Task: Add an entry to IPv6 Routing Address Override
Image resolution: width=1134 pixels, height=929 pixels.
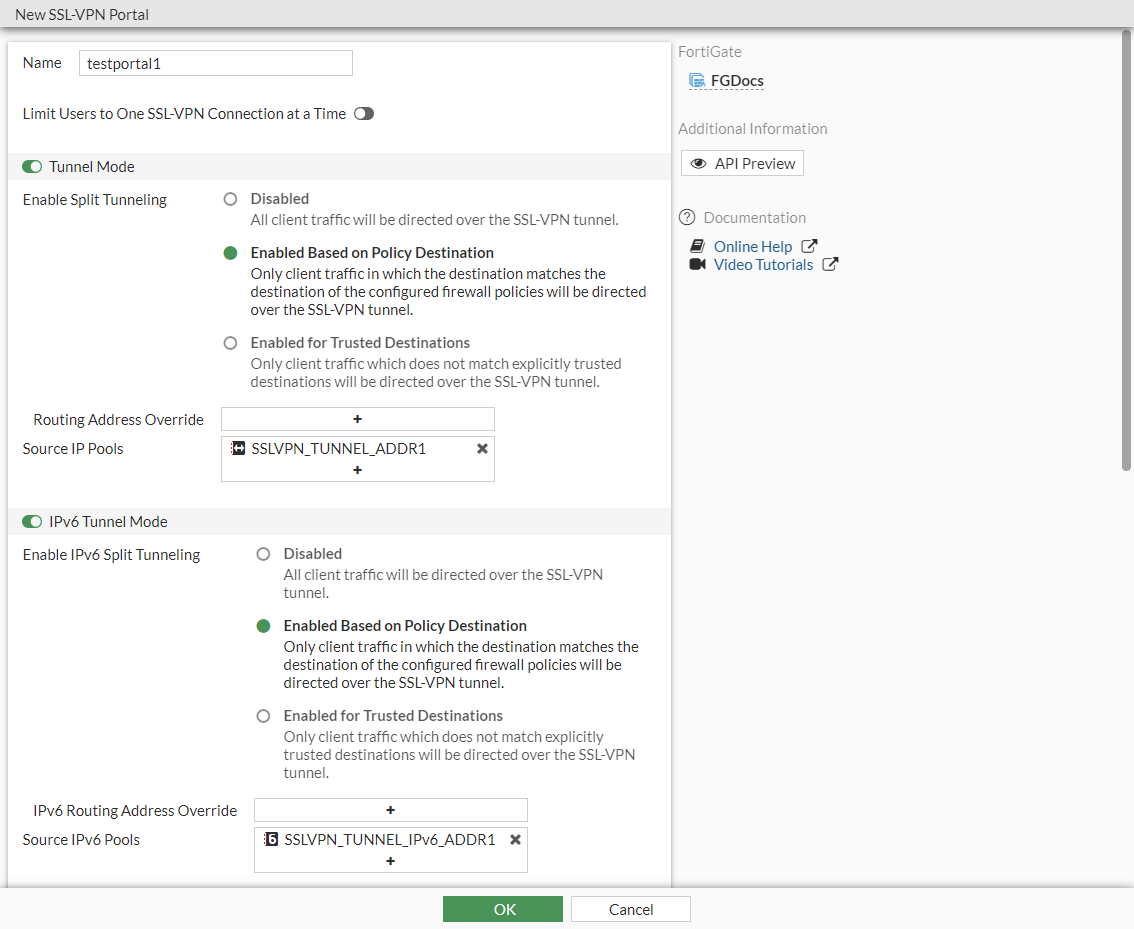Action: coord(390,810)
